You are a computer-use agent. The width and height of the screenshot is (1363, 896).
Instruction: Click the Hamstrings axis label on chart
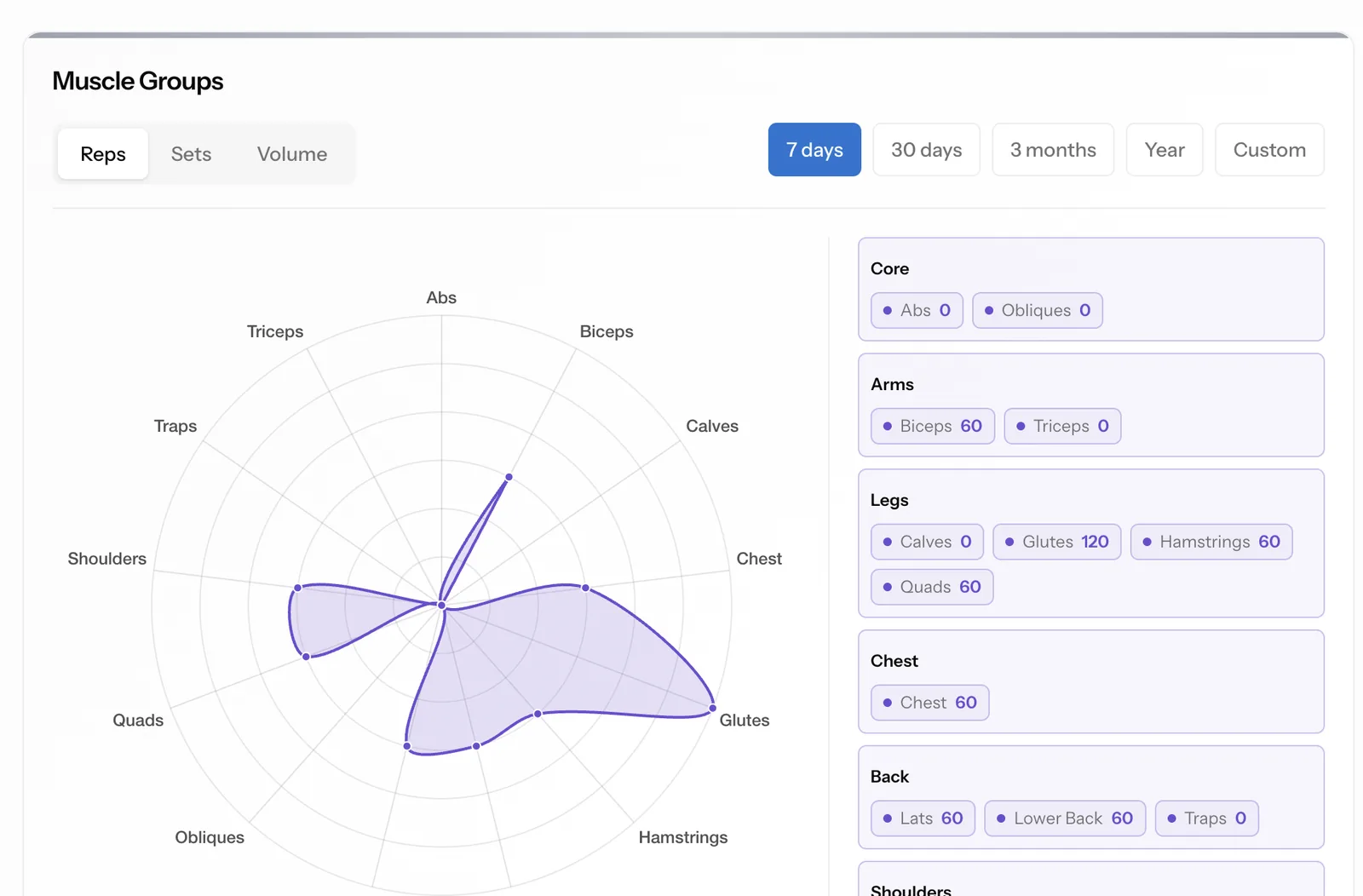click(x=683, y=837)
